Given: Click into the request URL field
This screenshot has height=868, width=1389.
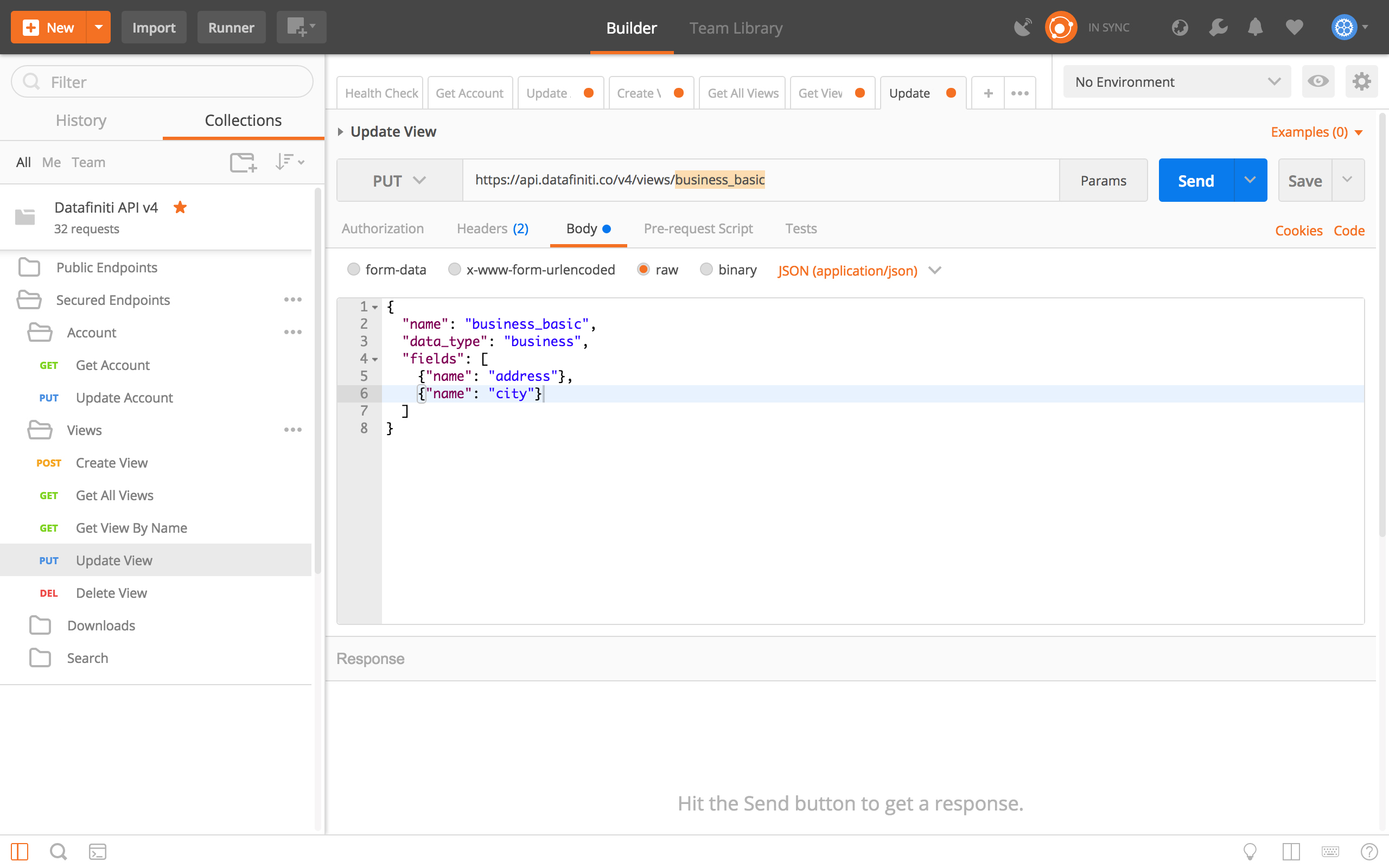Looking at the screenshot, I should tap(761, 180).
